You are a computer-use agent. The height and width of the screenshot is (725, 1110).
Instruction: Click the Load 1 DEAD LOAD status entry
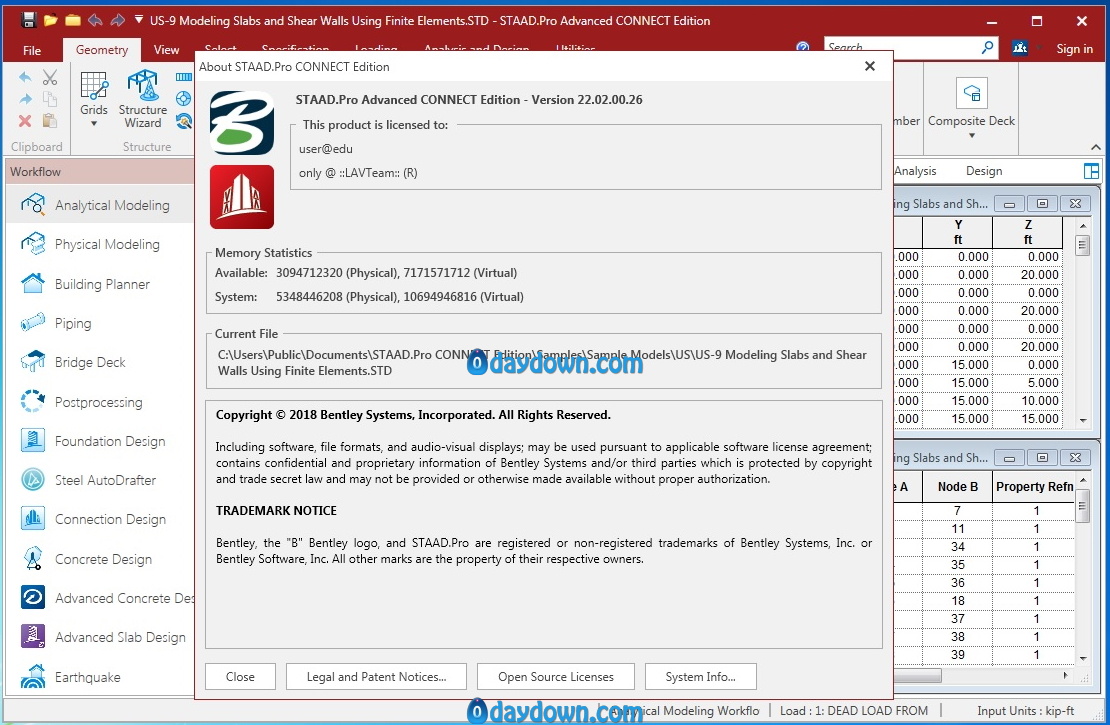point(854,711)
